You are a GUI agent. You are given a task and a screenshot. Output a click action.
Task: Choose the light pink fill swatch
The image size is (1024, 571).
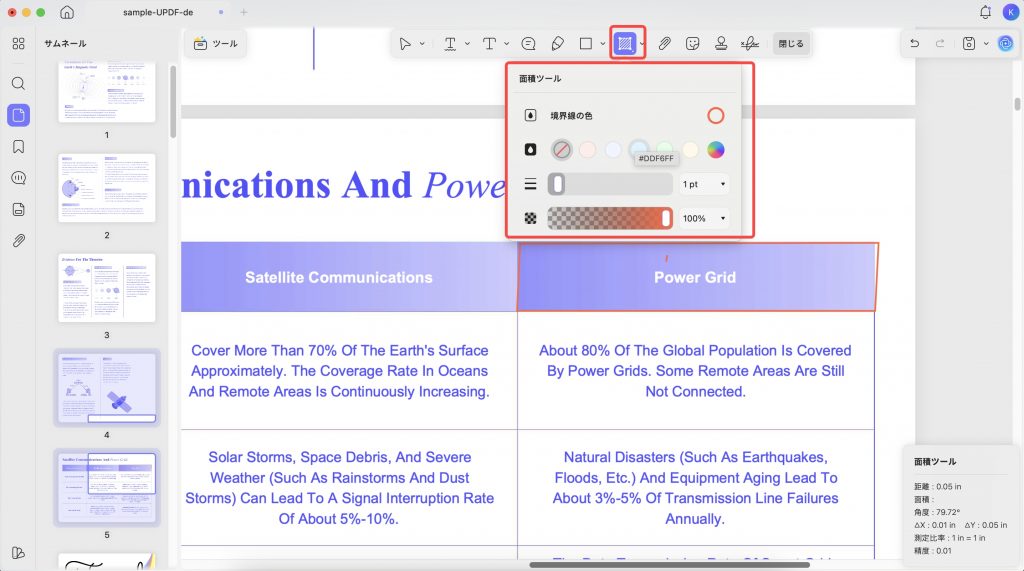587,150
